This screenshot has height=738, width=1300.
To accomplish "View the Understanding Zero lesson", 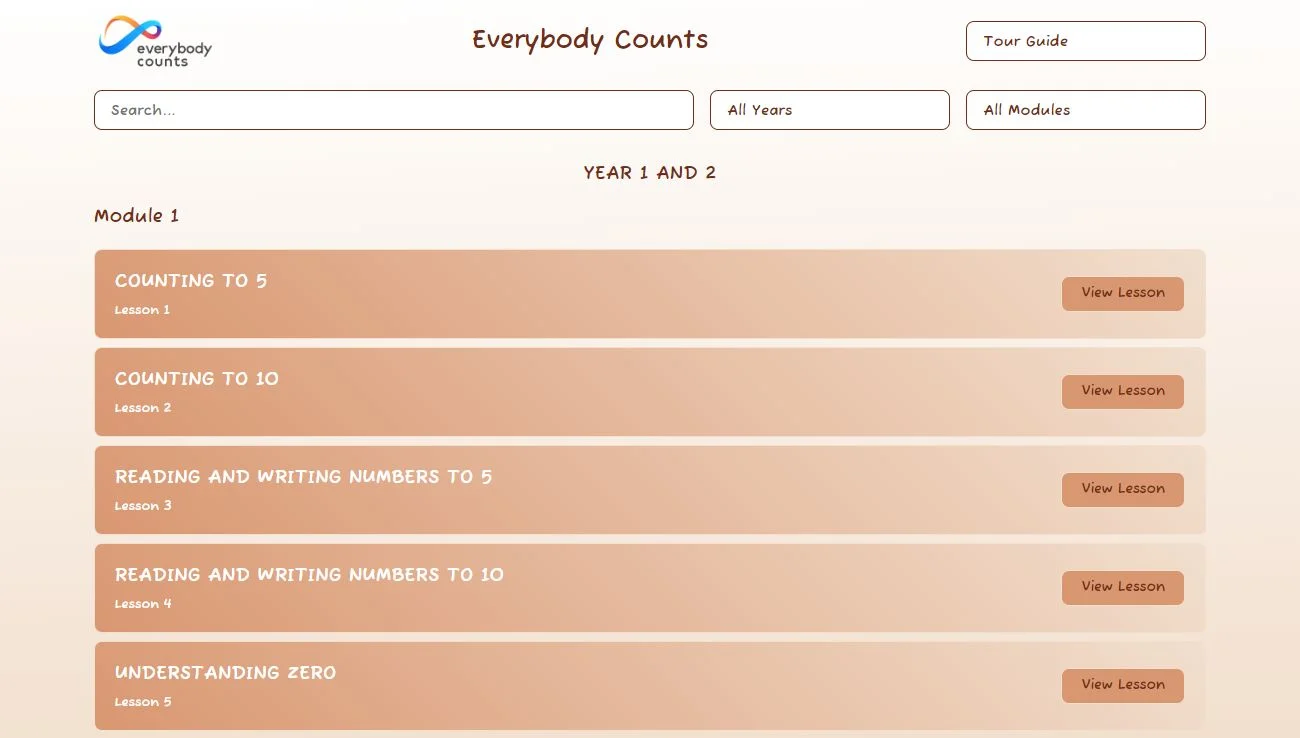I will coord(1122,685).
